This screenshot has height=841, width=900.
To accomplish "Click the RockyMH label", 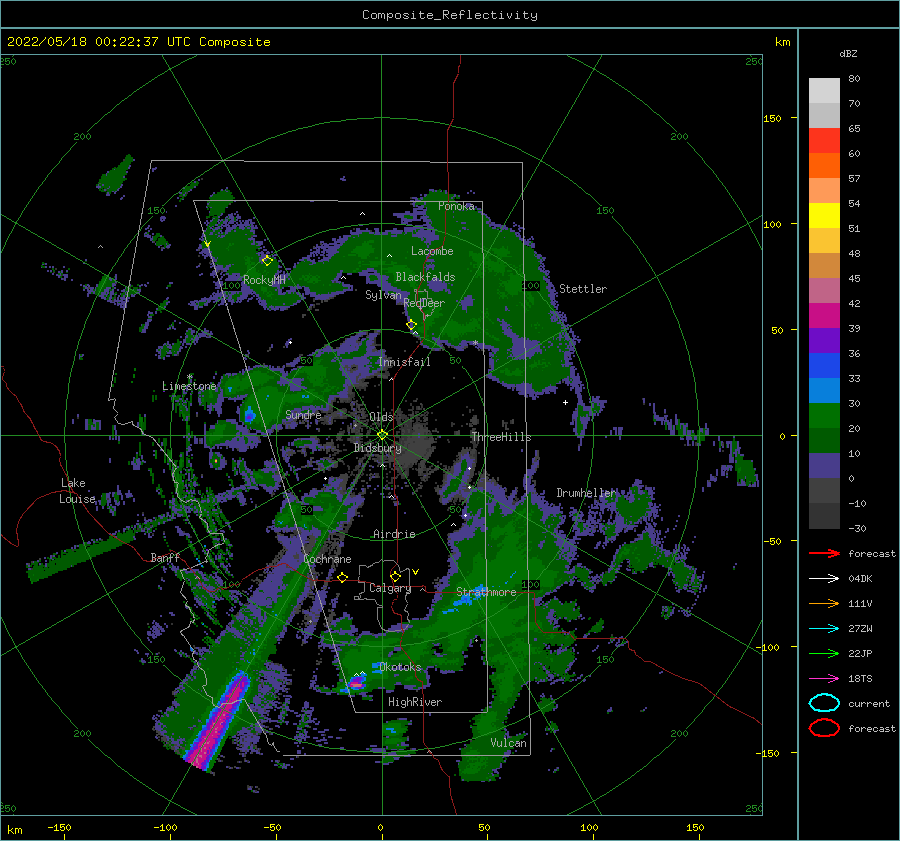I will (264, 280).
